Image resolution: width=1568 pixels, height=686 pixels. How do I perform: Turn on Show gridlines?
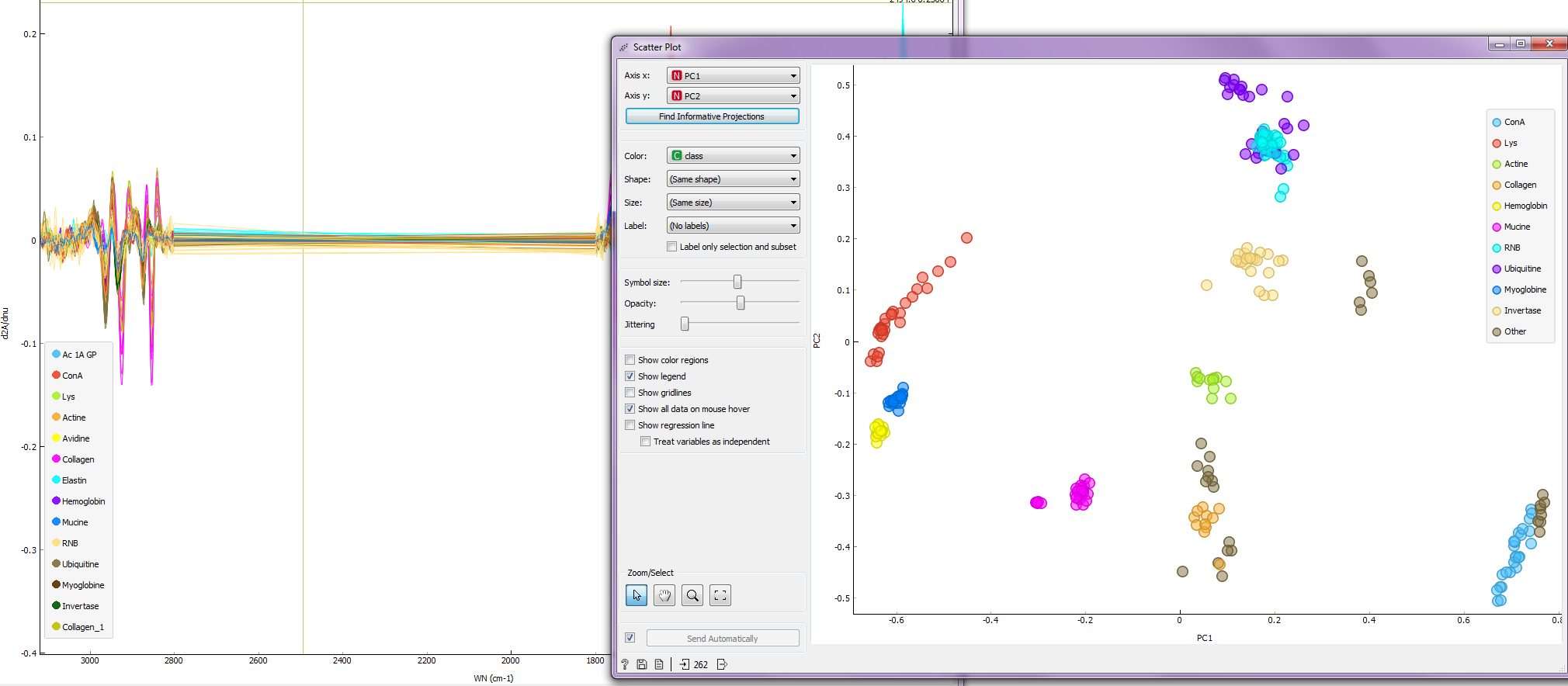pyautogui.click(x=630, y=393)
